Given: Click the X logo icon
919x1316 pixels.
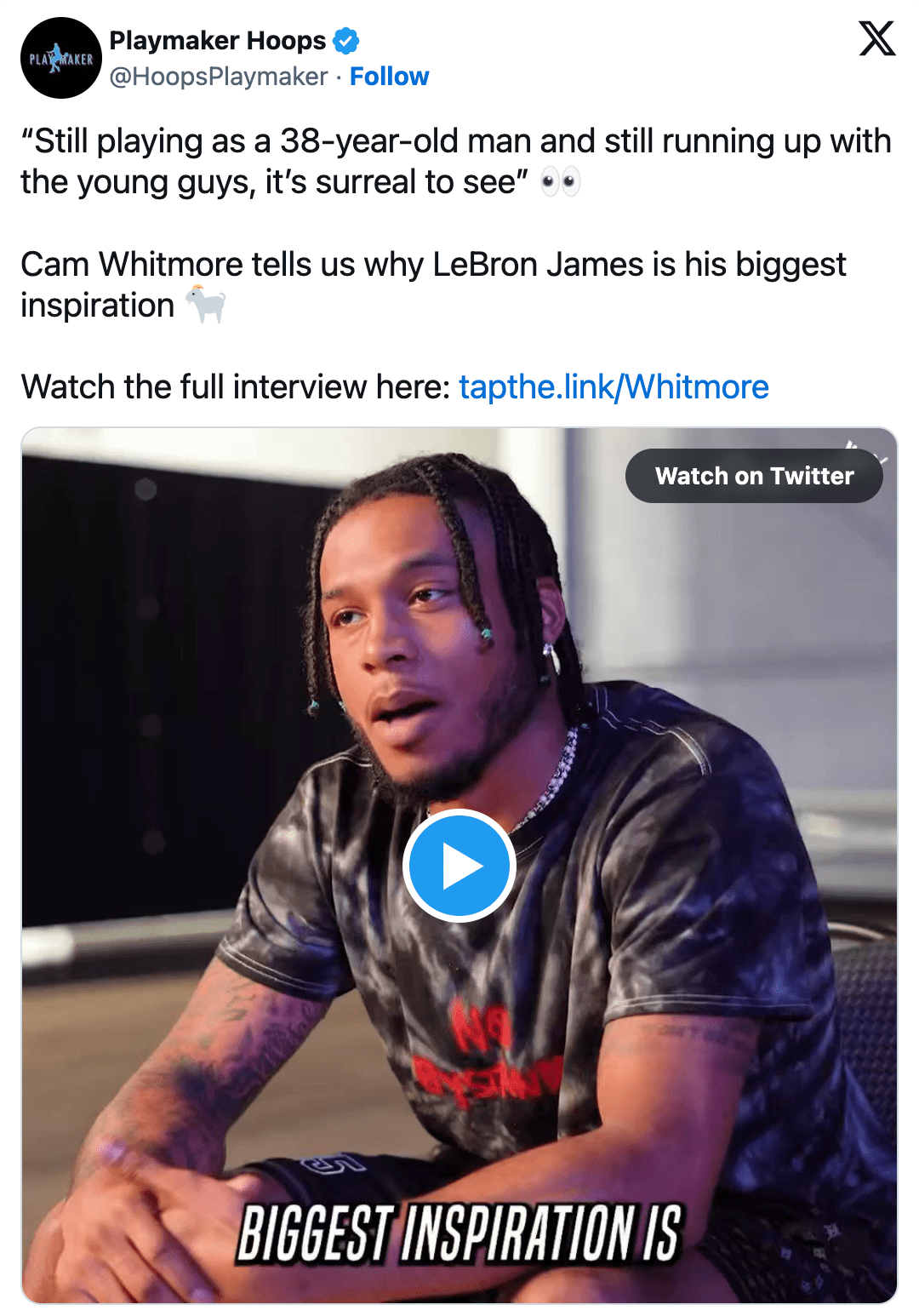Looking at the screenshot, I should (x=876, y=38).
